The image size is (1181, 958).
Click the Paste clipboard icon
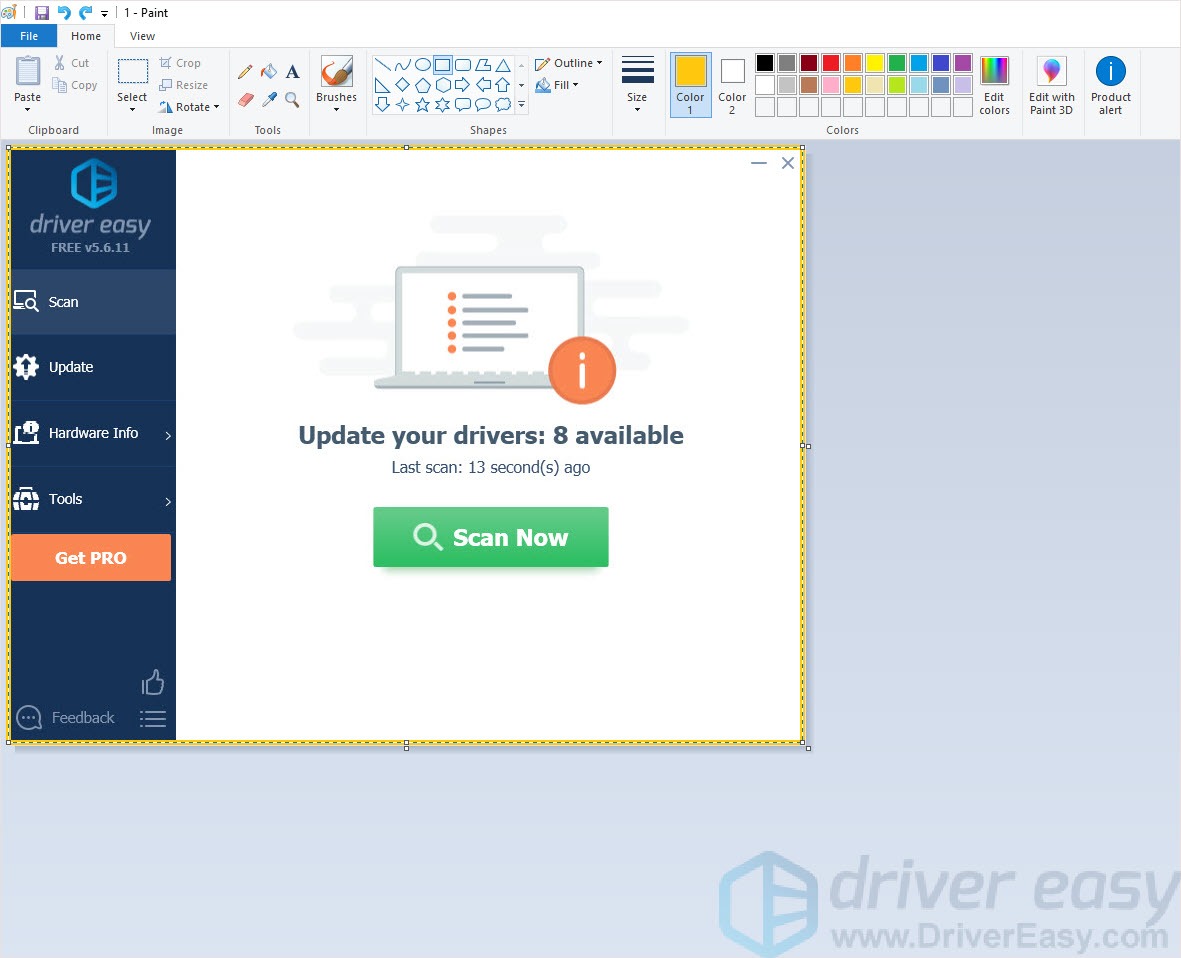click(28, 72)
